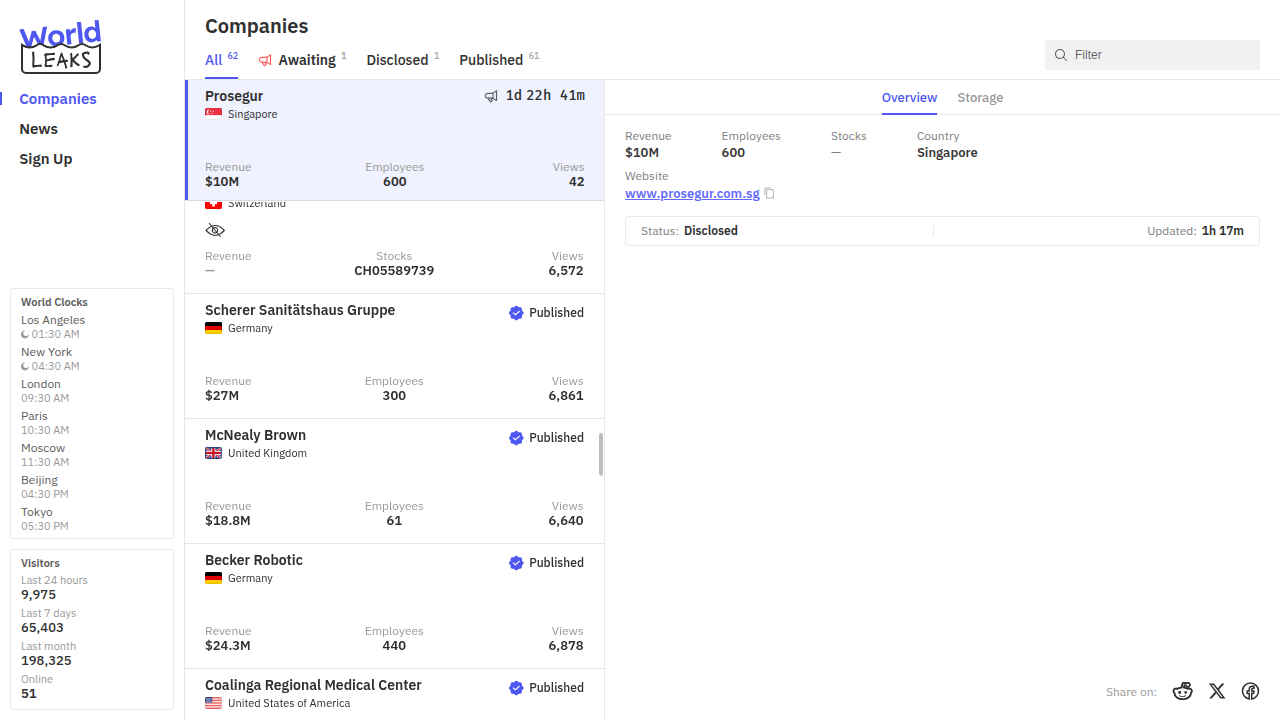1280x720 pixels.
Task: Click Sign Up in the sidebar
Action: pyautogui.click(x=46, y=159)
